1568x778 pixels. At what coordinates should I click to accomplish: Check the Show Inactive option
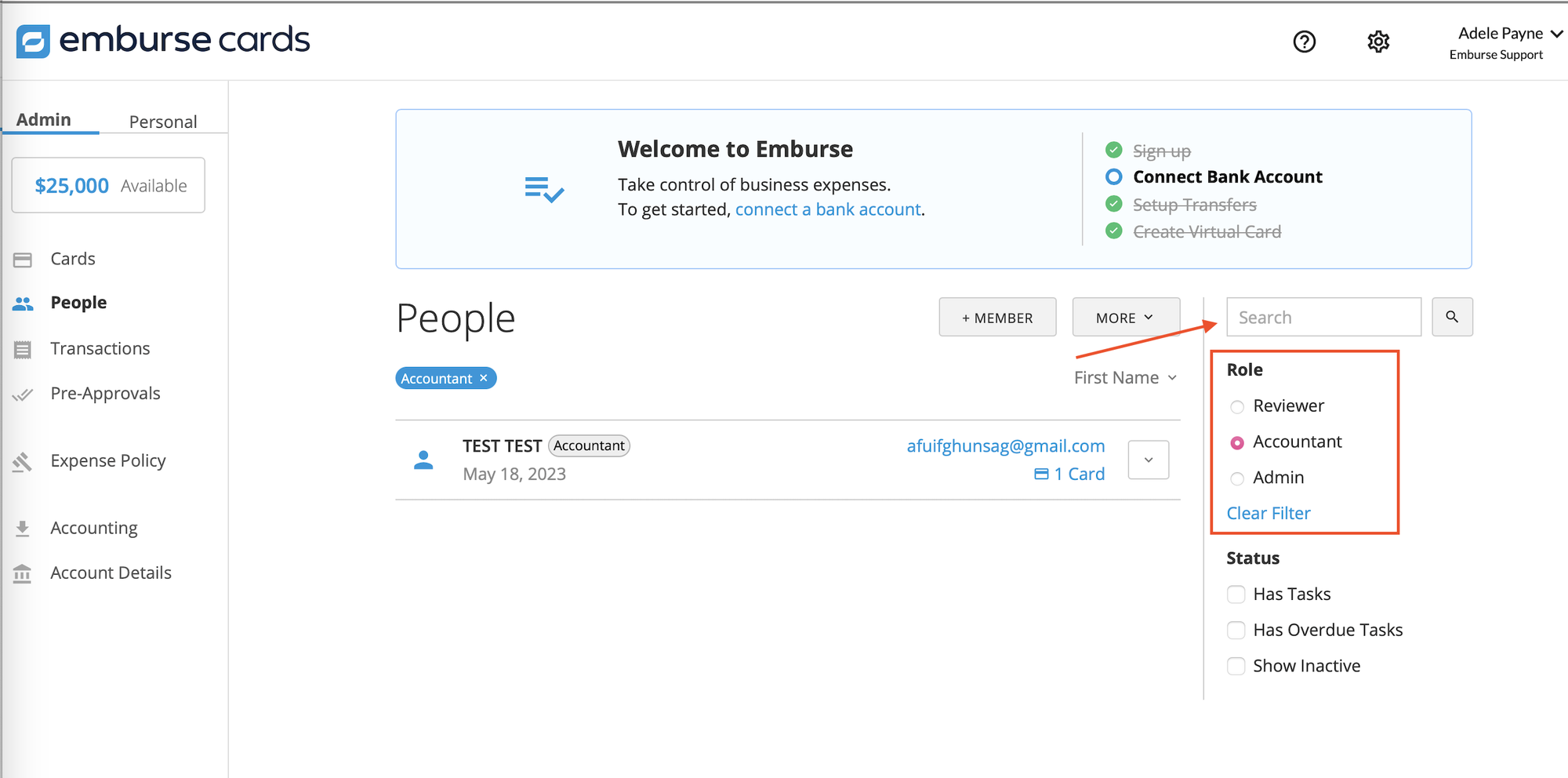tap(1236, 665)
